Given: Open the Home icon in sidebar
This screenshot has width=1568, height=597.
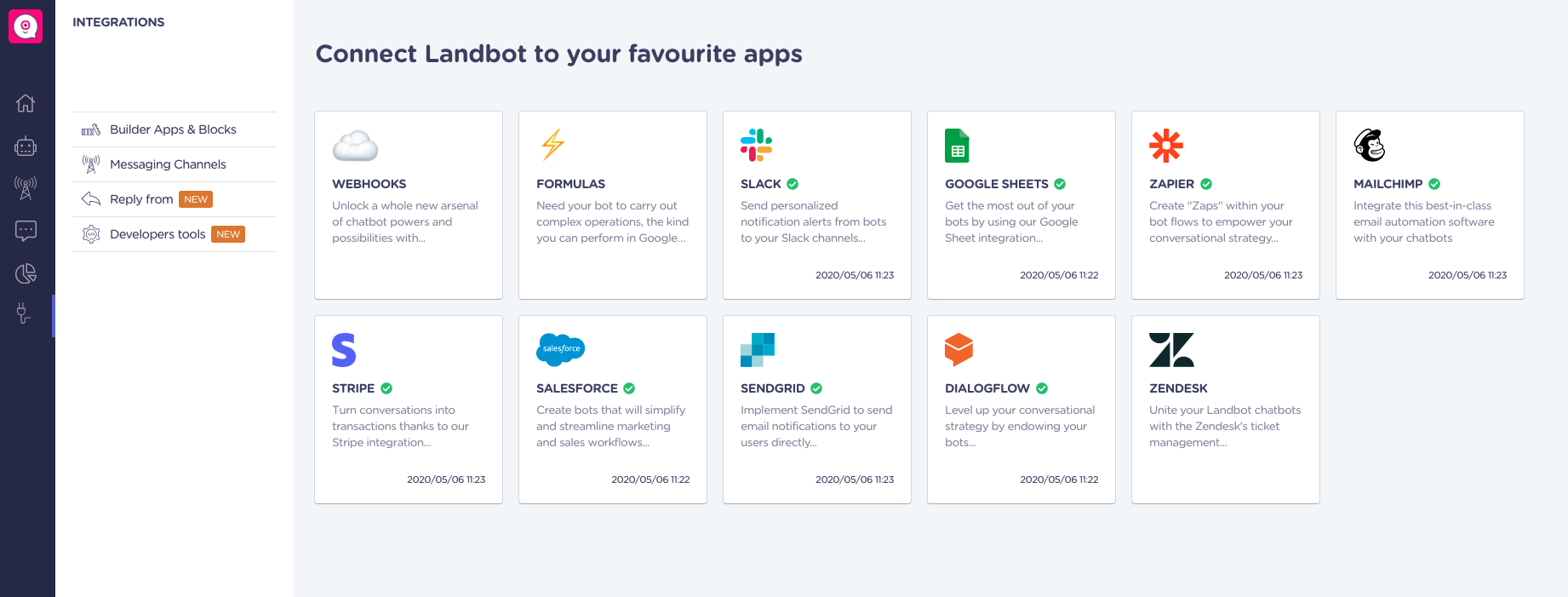Looking at the screenshot, I should click(26, 103).
